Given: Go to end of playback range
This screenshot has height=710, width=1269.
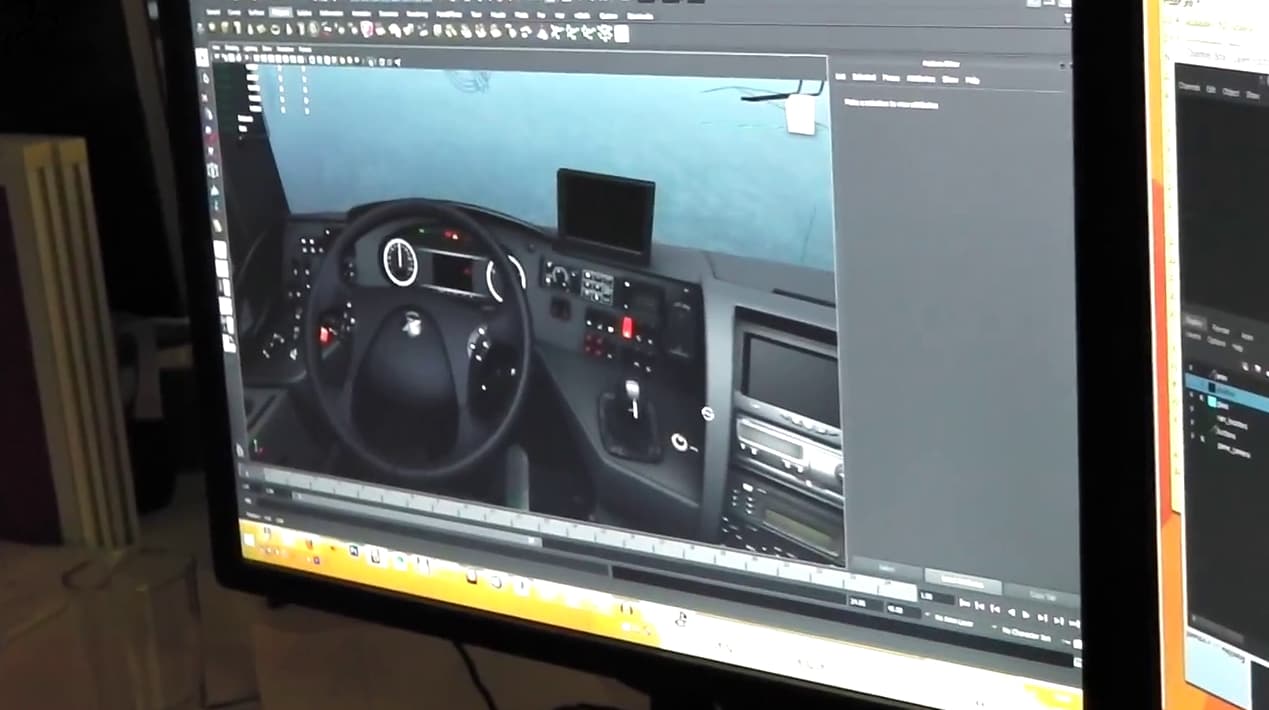Looking at the screenshot, I should [1073, 623].
